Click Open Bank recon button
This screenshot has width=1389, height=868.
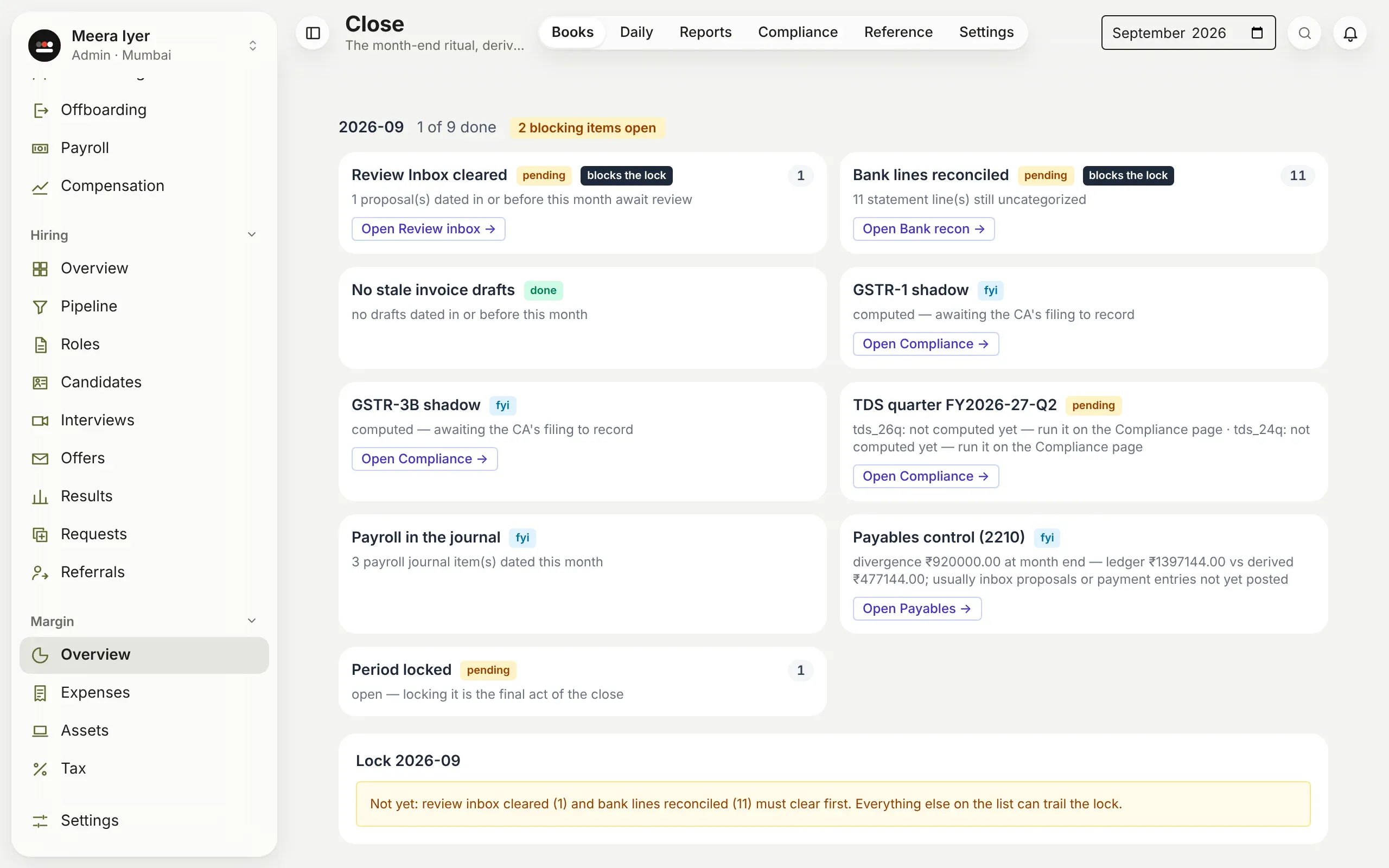923,229
